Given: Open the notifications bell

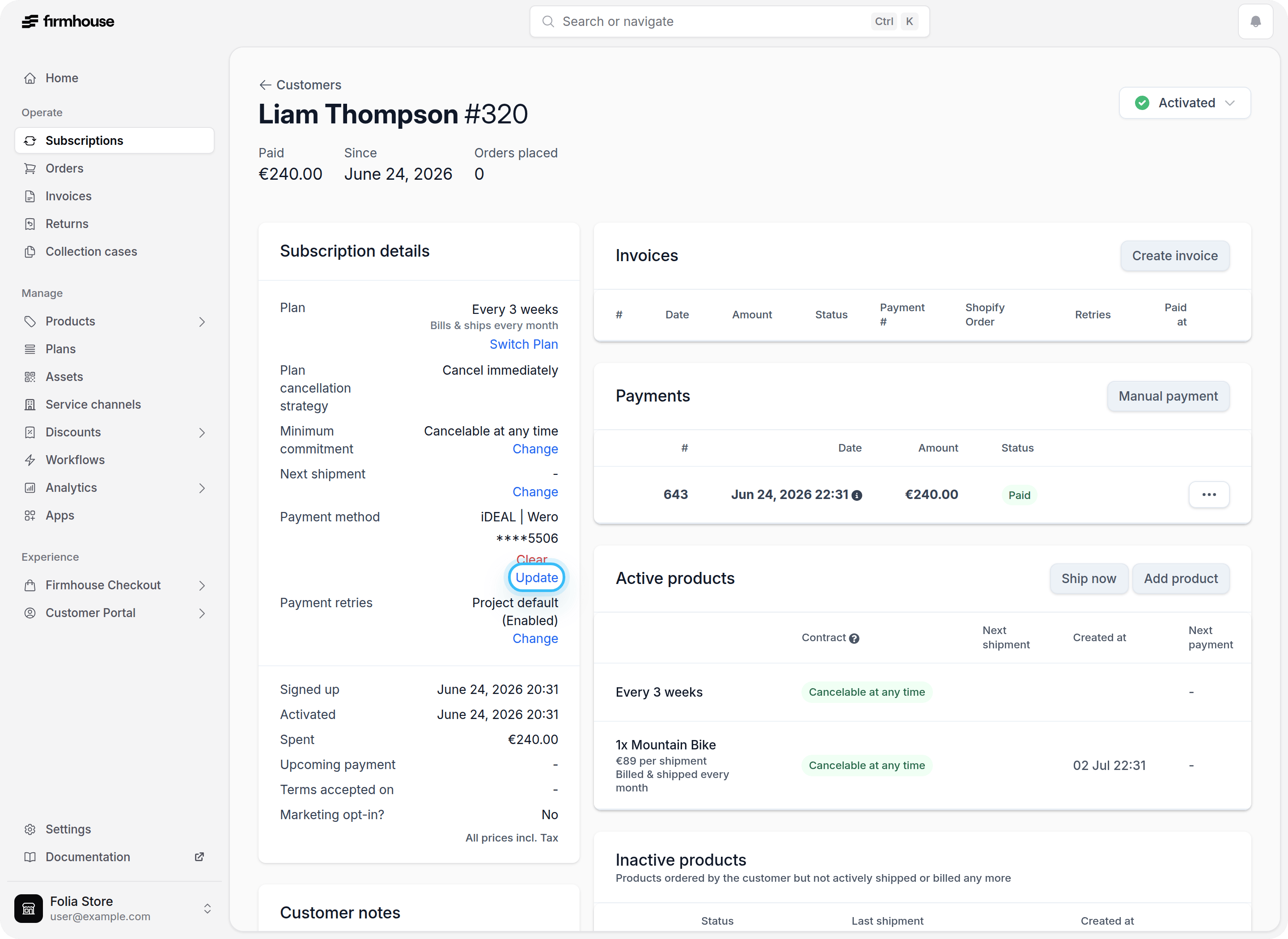Looking at the screenshot, I should pyautogui.click(x=1256, y=21).
